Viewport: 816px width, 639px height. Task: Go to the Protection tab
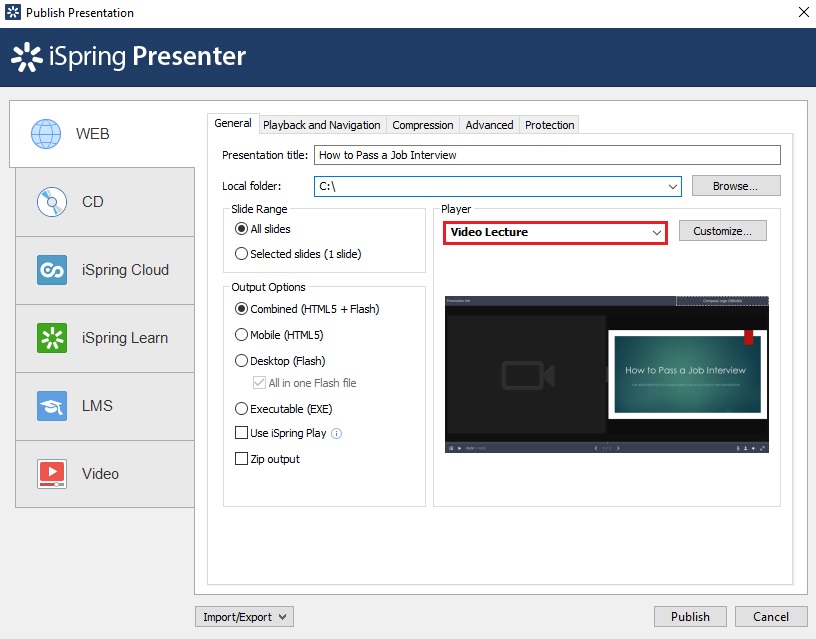pyautogui.click(x=550, y=125)
